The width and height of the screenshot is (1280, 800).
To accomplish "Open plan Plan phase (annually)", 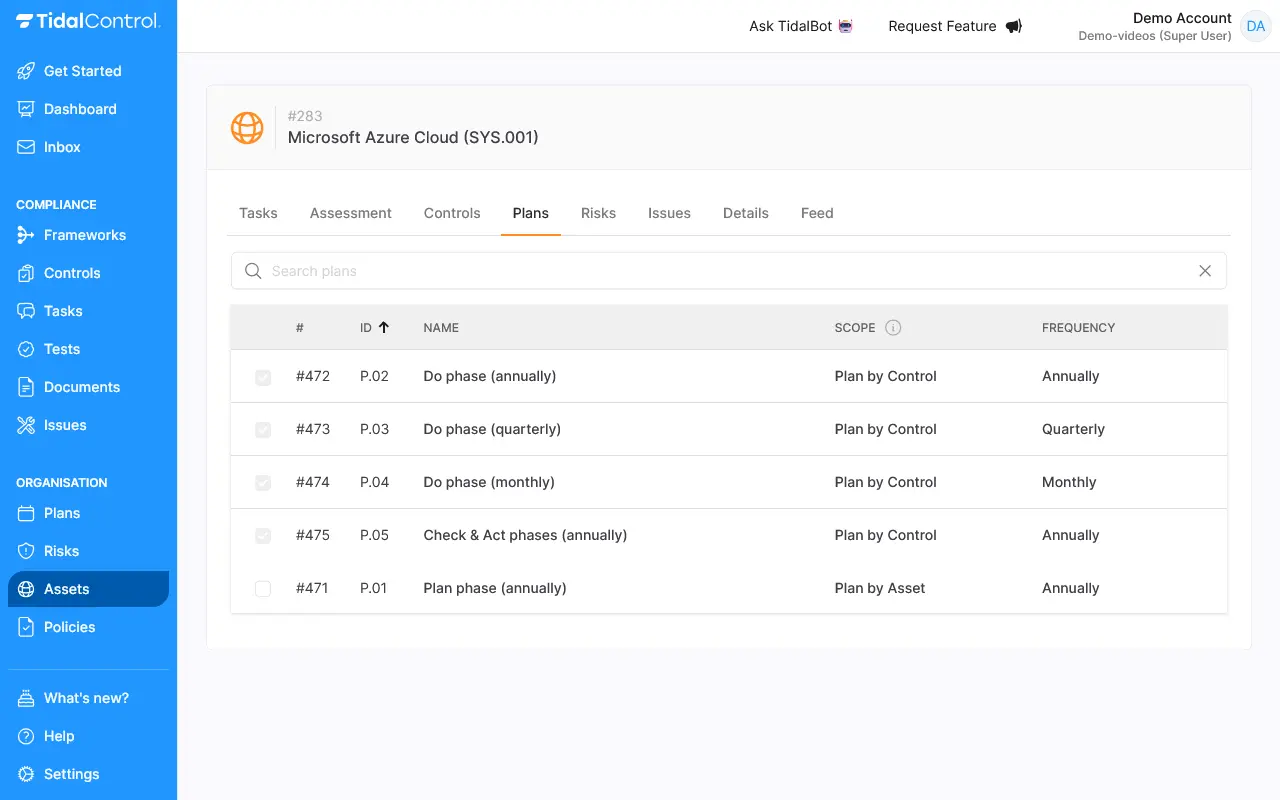I will [x=495, y=588].
